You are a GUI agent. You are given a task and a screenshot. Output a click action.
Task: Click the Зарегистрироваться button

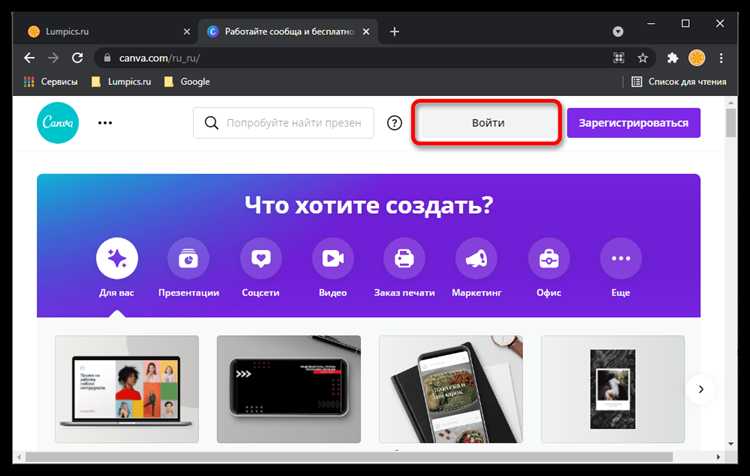point(633,123)
